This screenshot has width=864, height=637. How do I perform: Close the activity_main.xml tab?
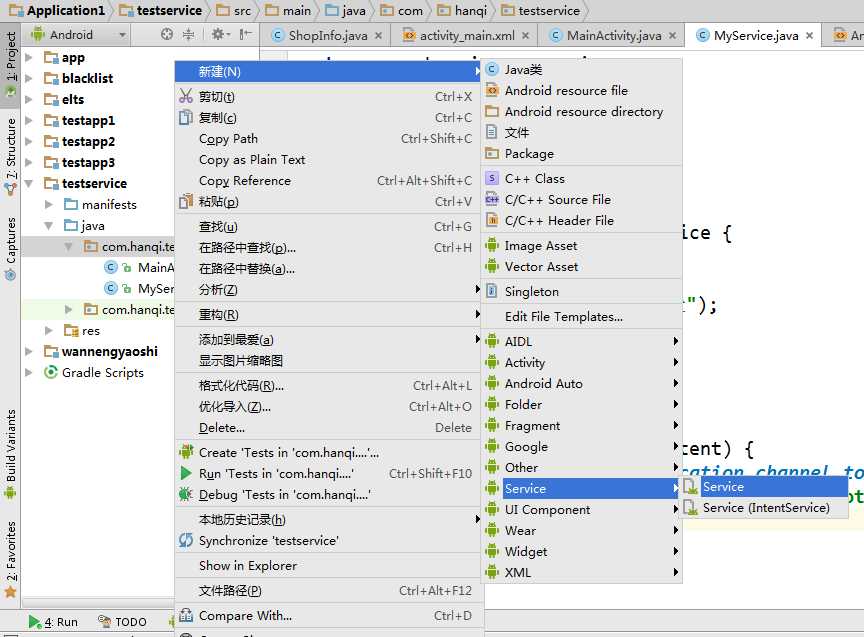(525, 36)
